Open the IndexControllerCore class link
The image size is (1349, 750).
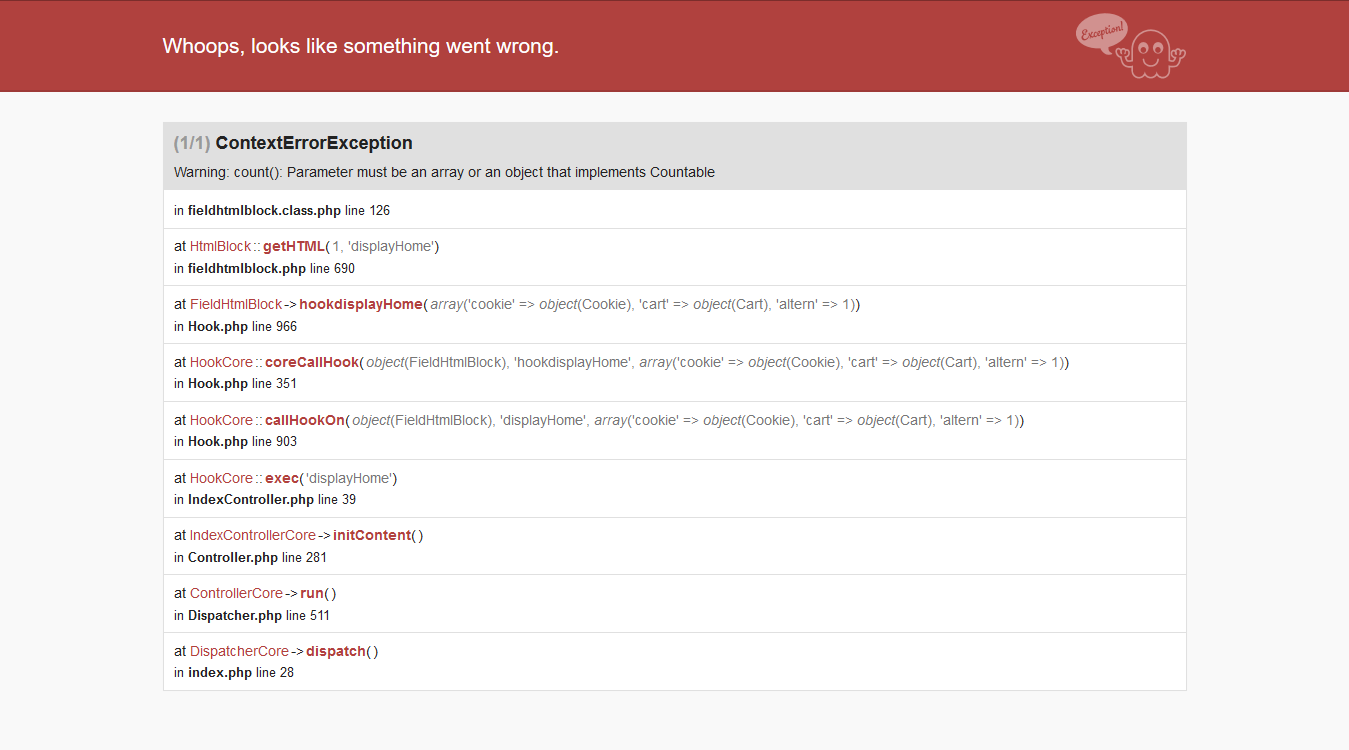point(252,536)
